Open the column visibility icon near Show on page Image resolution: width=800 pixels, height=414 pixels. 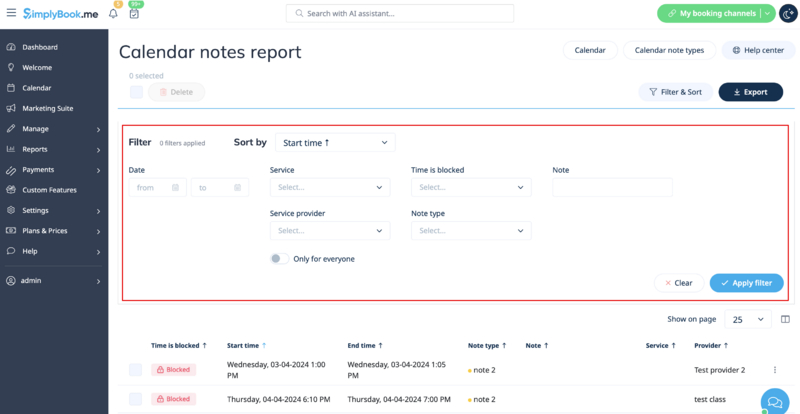(785, 320)
